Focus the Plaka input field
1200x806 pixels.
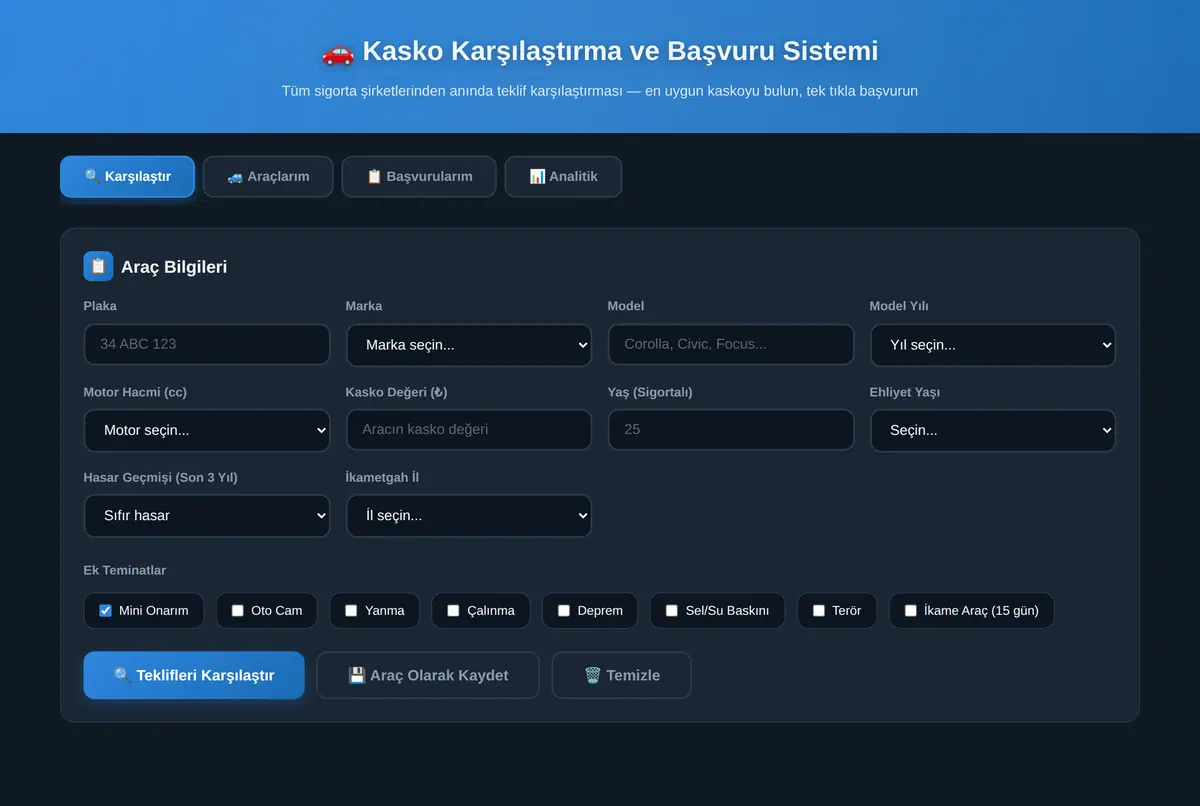tap(207, 344)
